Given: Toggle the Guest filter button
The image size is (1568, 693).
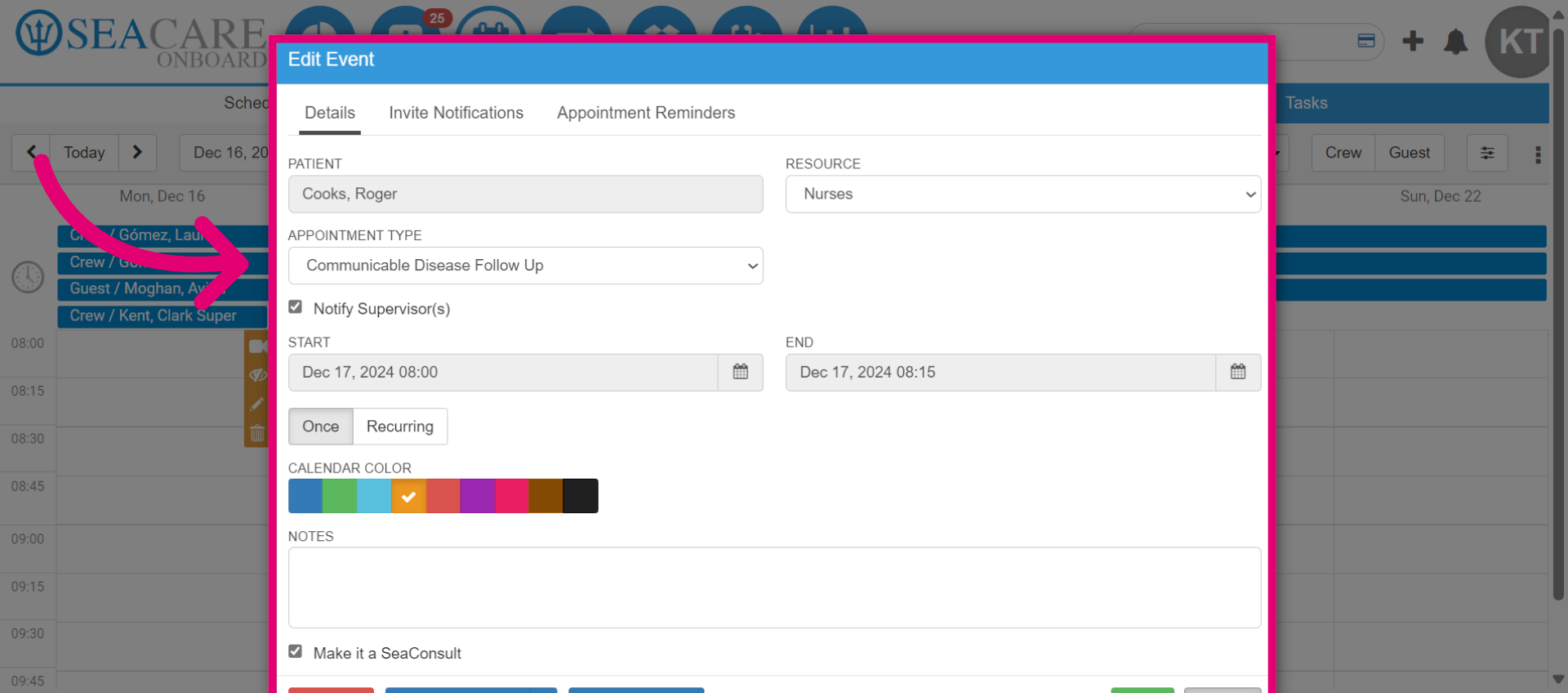Looking at the screenshot, I should (x=1410, y=153).
